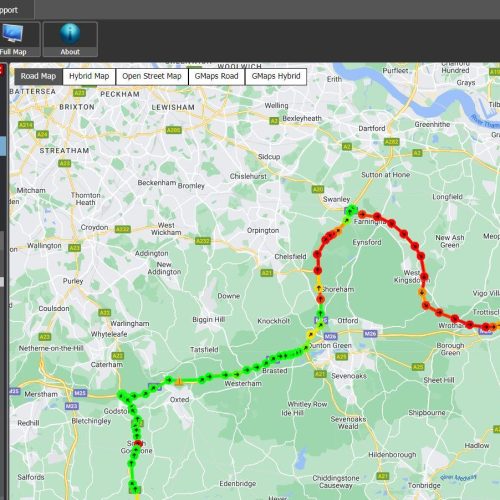The height and width of the screenshot is (500, 500).
Task: Click the green cluster marker near Godstone junction
Action: tap(122, 395)
